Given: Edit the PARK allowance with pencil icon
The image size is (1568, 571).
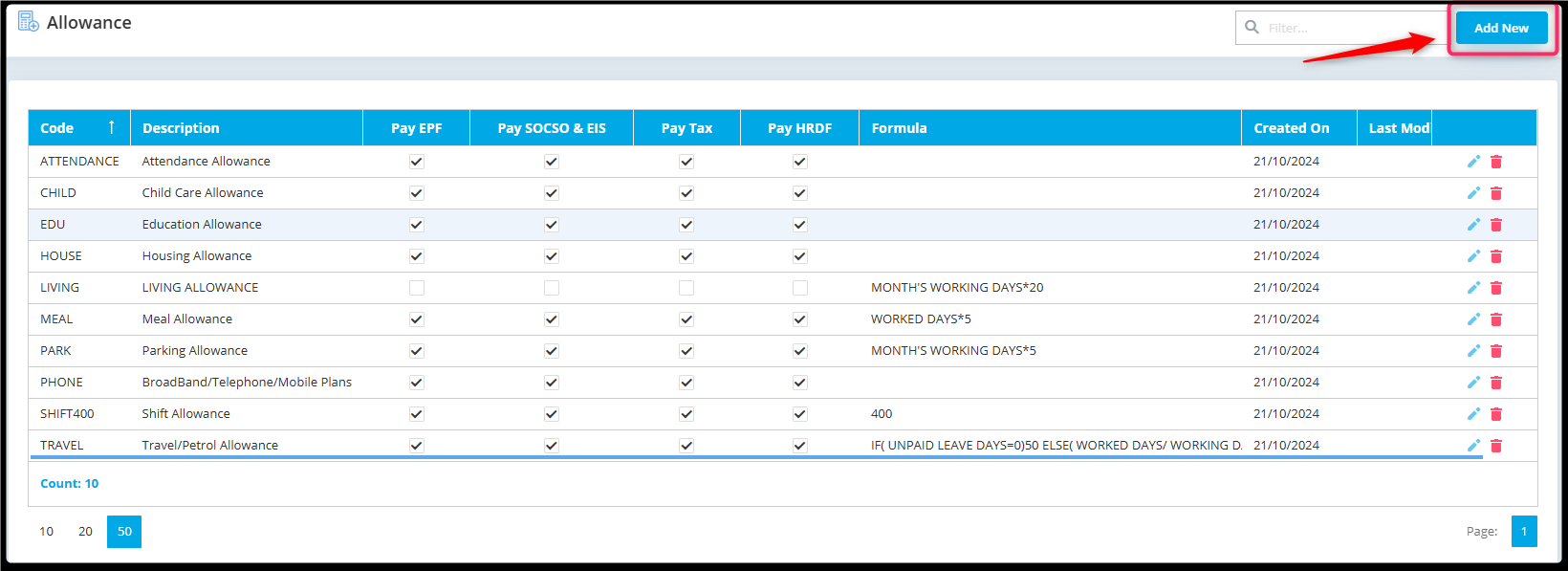Looking at the screenshot, I should [x=1473, y=351].
